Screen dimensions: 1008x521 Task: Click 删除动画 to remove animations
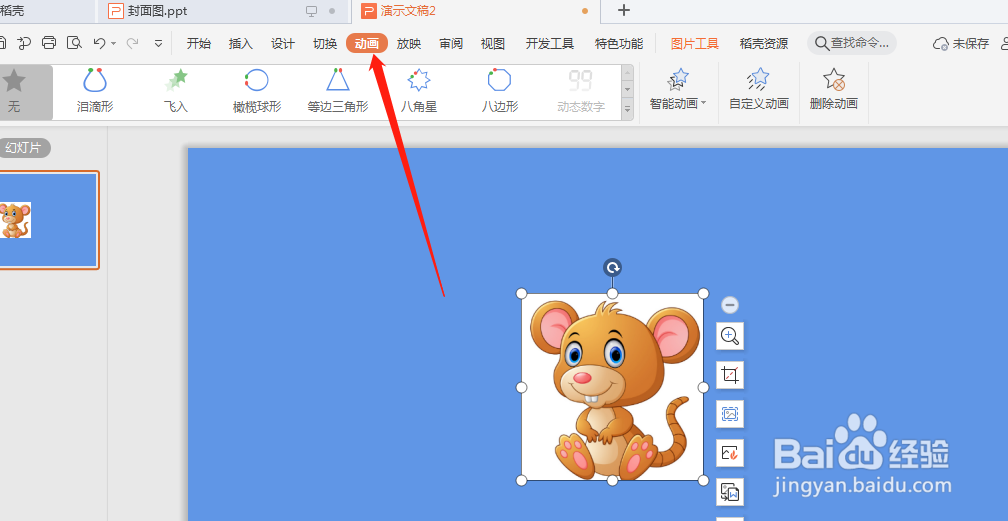(x=834, y=90)
